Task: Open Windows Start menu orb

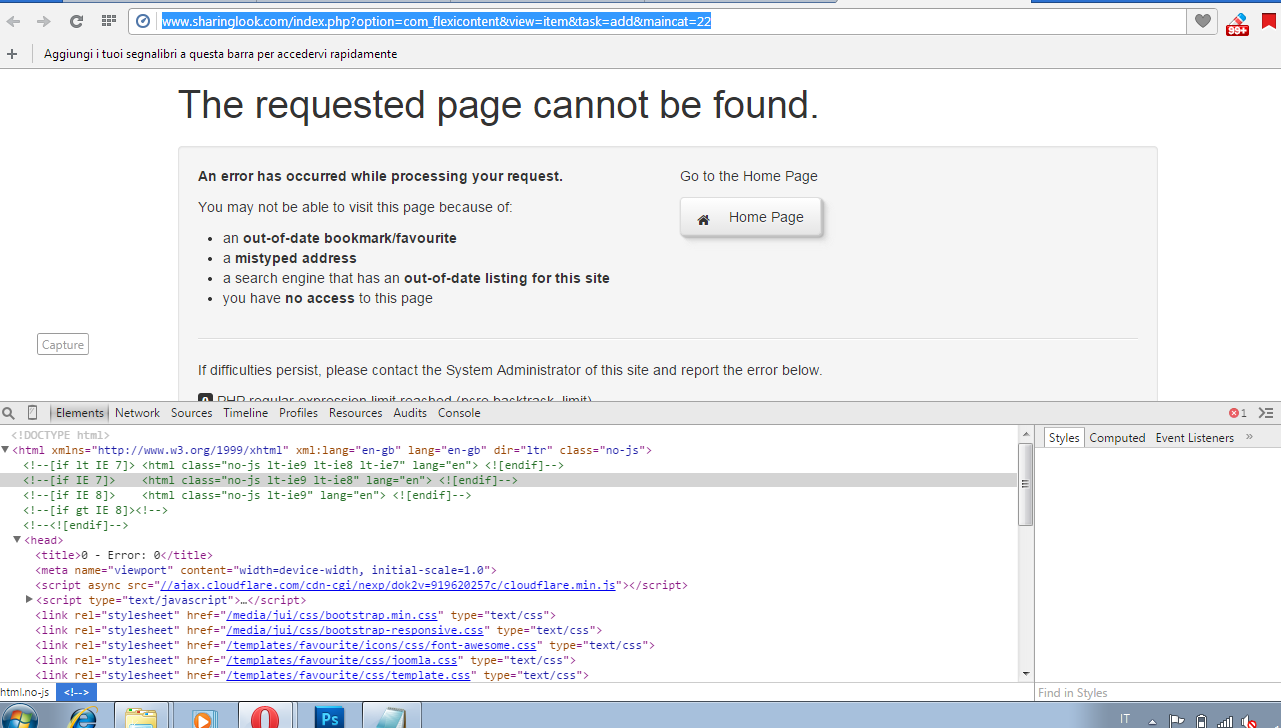Action: pos(20,718)
